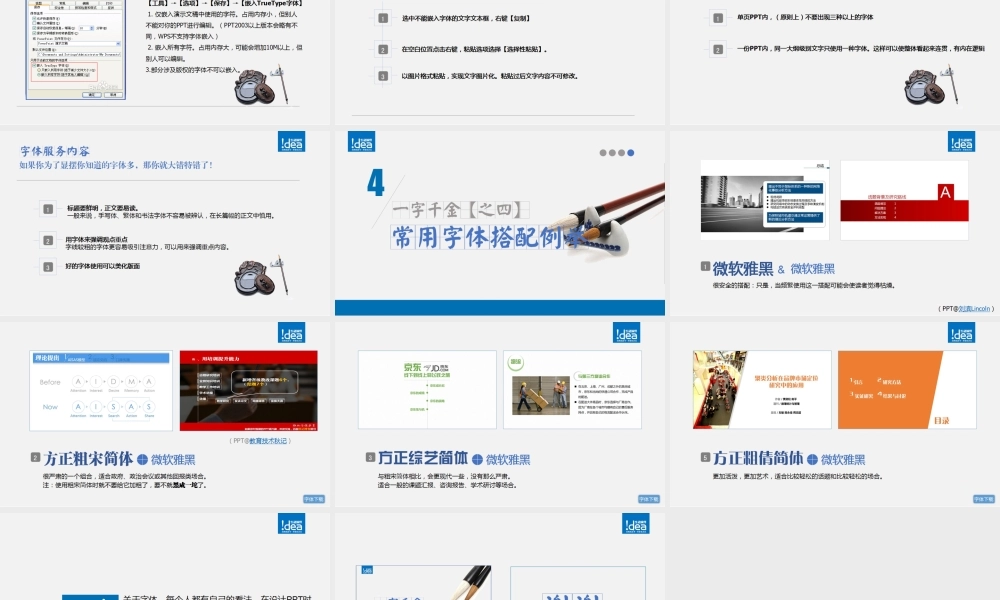The height and width of the screenshot is (600, 1000).
Task: Click badge 2 beside 方正粗宋简体 heading
Action: coord(33,457)
